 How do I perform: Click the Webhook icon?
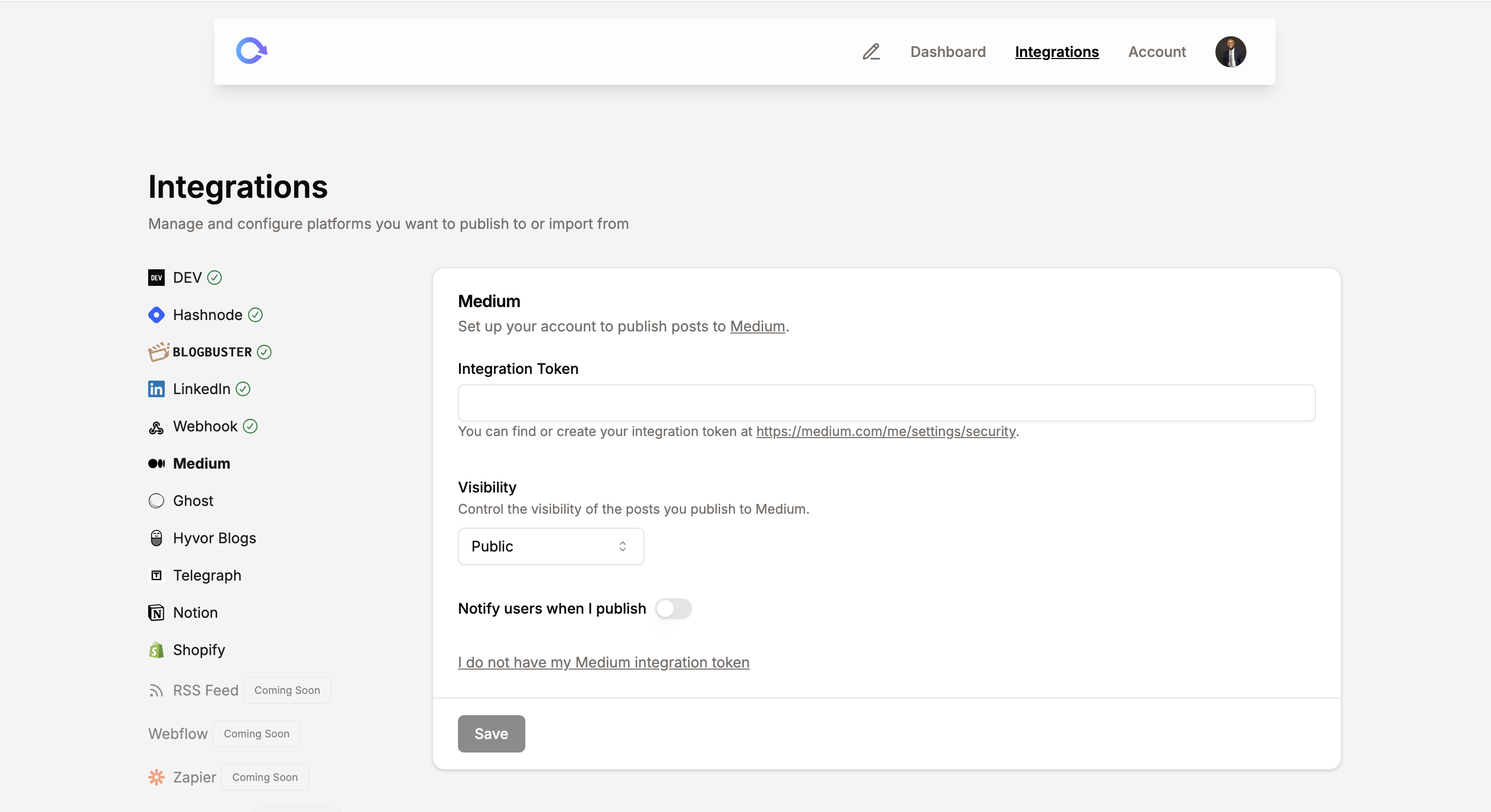coord(156,428)
